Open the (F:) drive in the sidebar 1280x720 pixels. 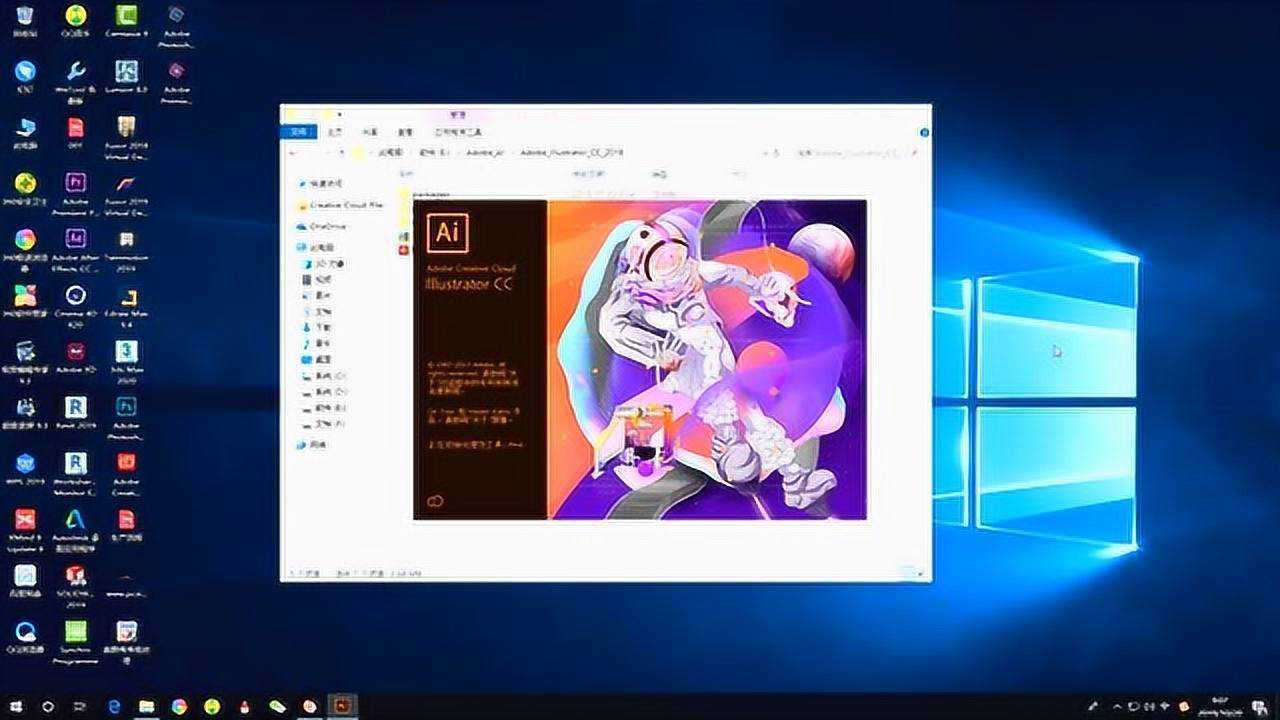point(325,424)
